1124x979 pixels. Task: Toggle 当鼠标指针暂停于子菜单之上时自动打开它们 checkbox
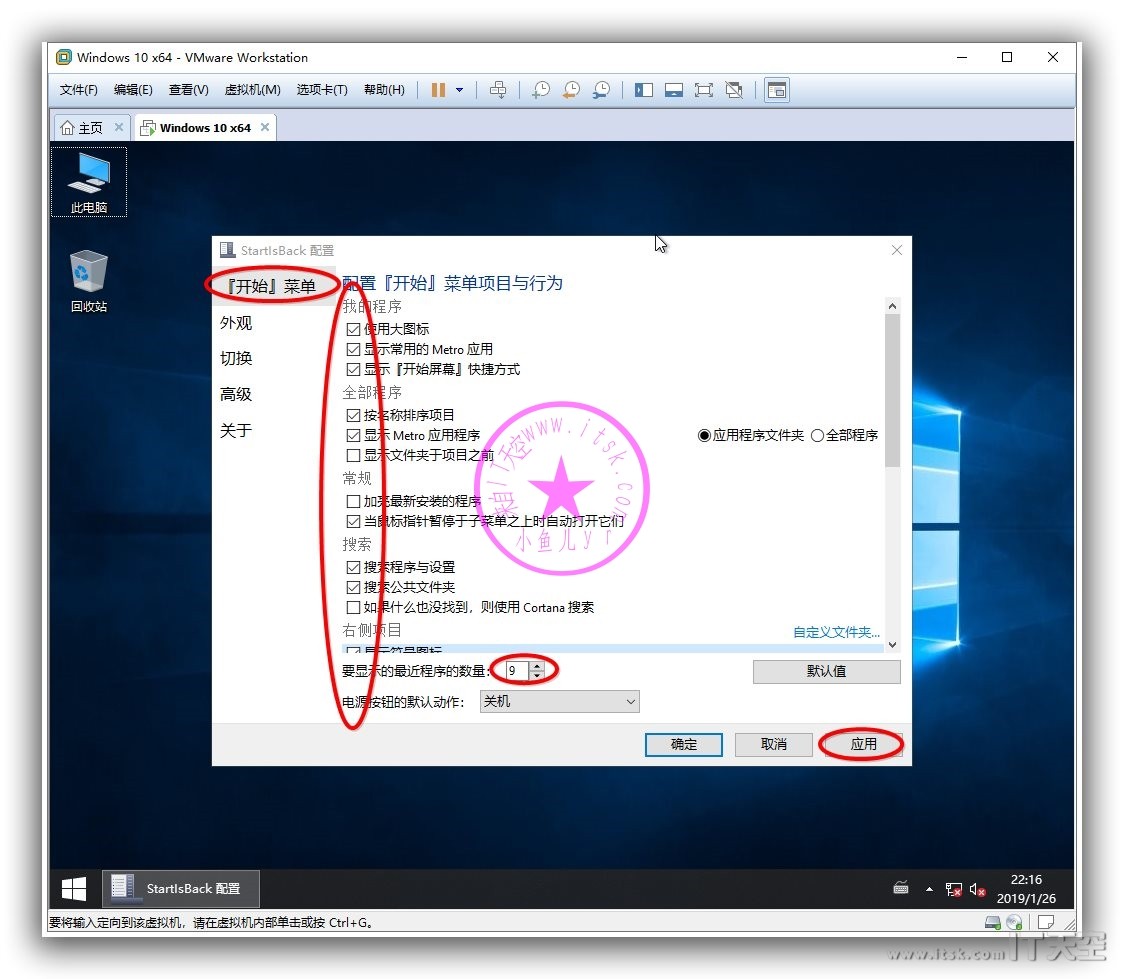[x=353, y=521]
